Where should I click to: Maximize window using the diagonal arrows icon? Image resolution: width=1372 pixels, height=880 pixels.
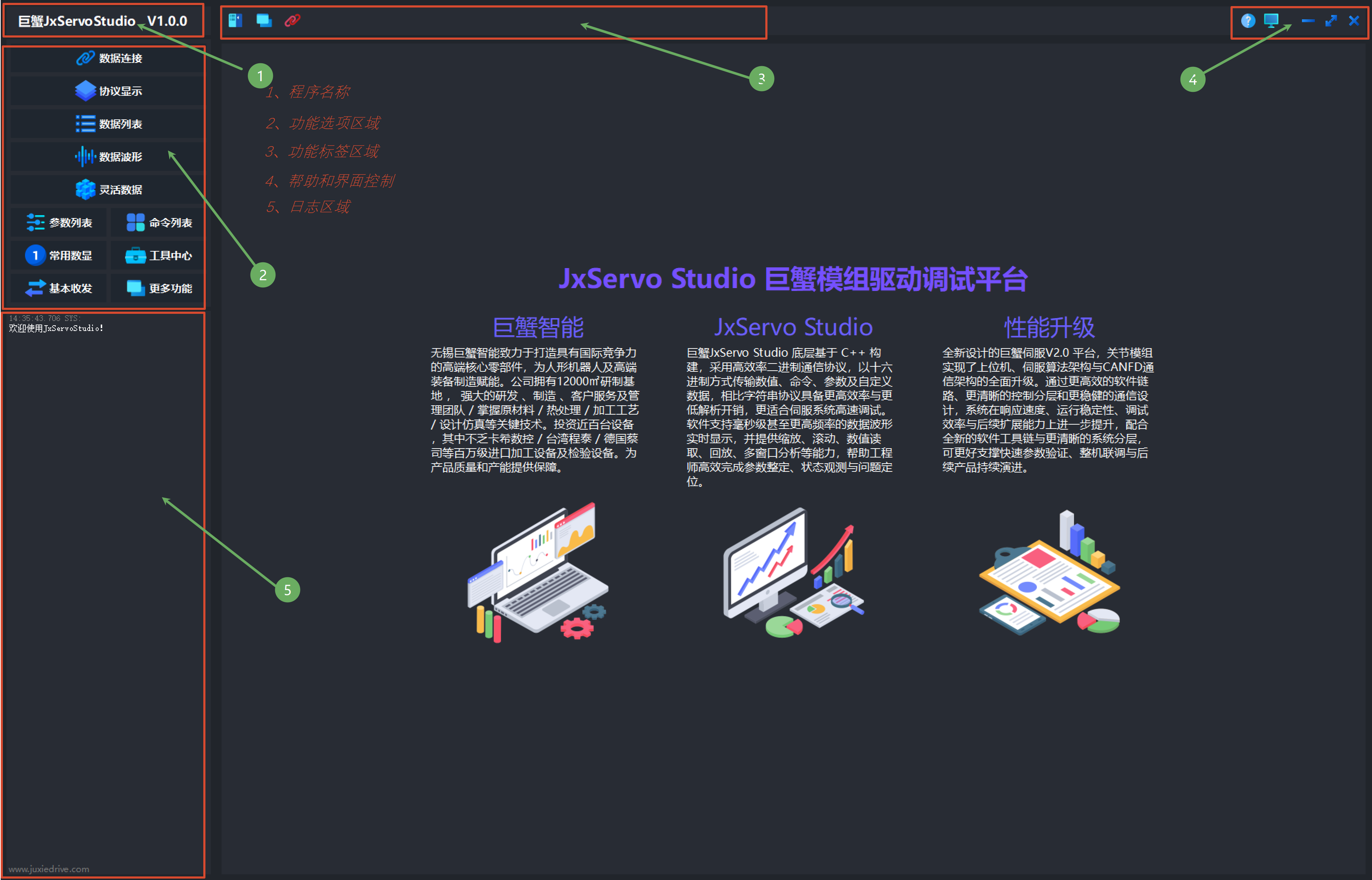[x=1331, y=21]
